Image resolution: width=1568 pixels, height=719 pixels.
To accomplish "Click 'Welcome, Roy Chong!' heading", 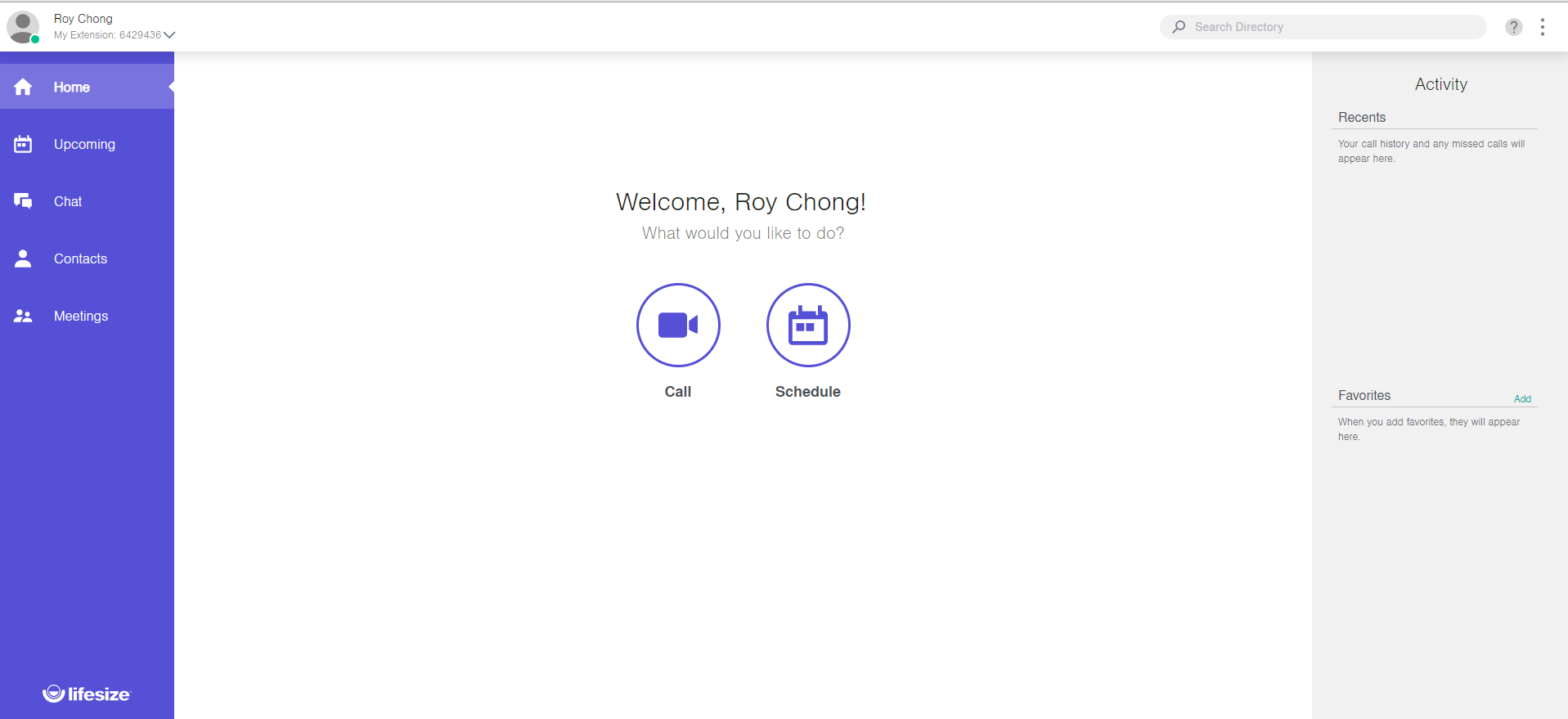I will 741,202.
